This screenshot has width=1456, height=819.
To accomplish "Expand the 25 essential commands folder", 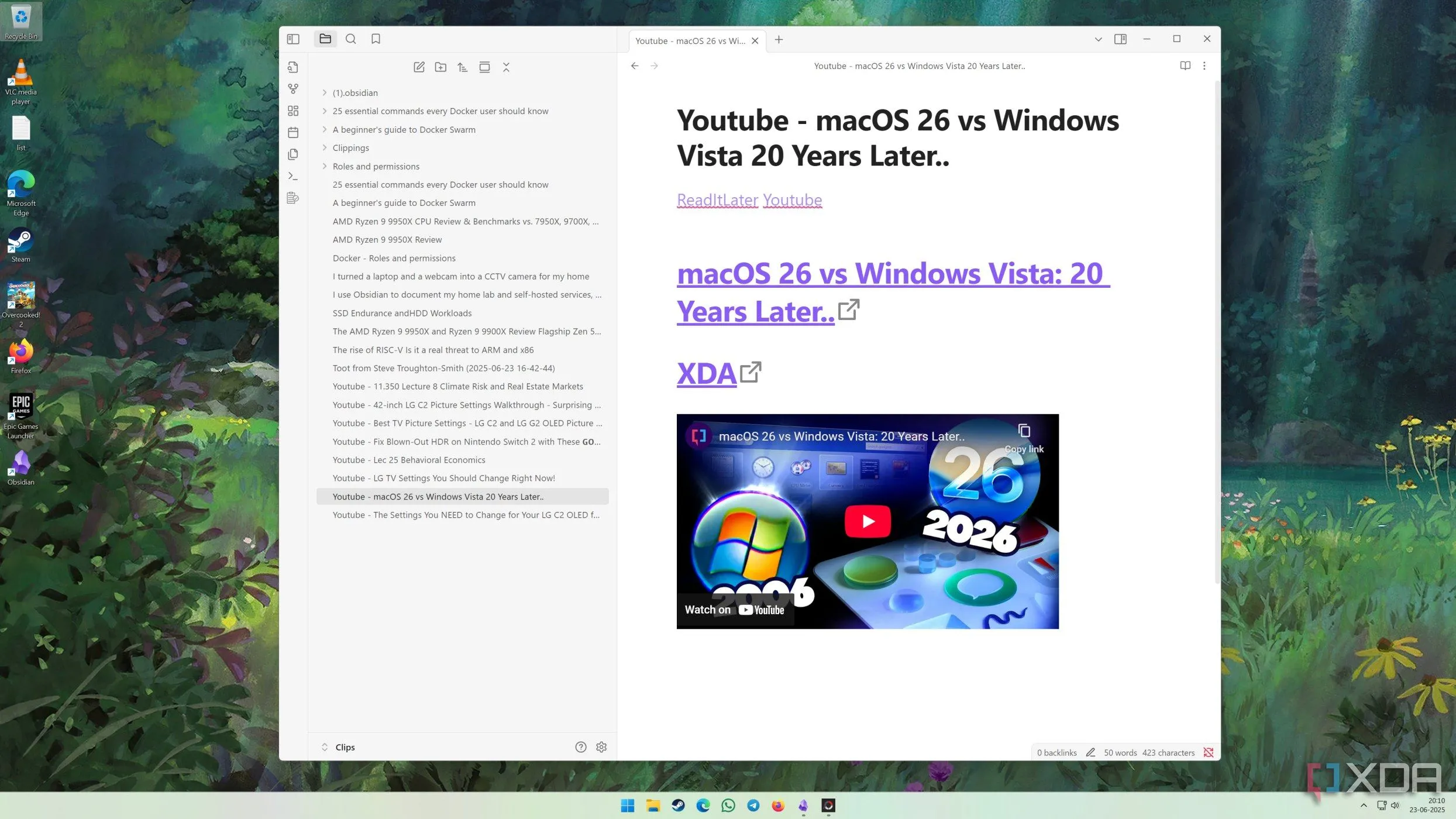I will tap(325, 111).
